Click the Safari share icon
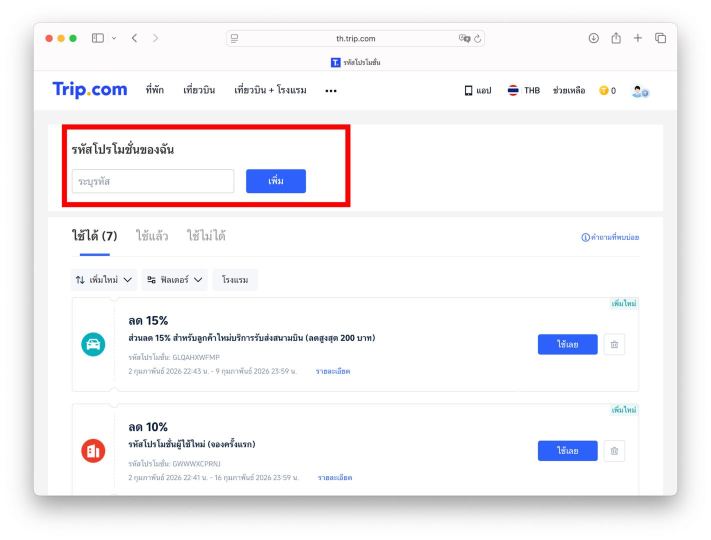Screen dimensions: 711x540 coord(616,38)
